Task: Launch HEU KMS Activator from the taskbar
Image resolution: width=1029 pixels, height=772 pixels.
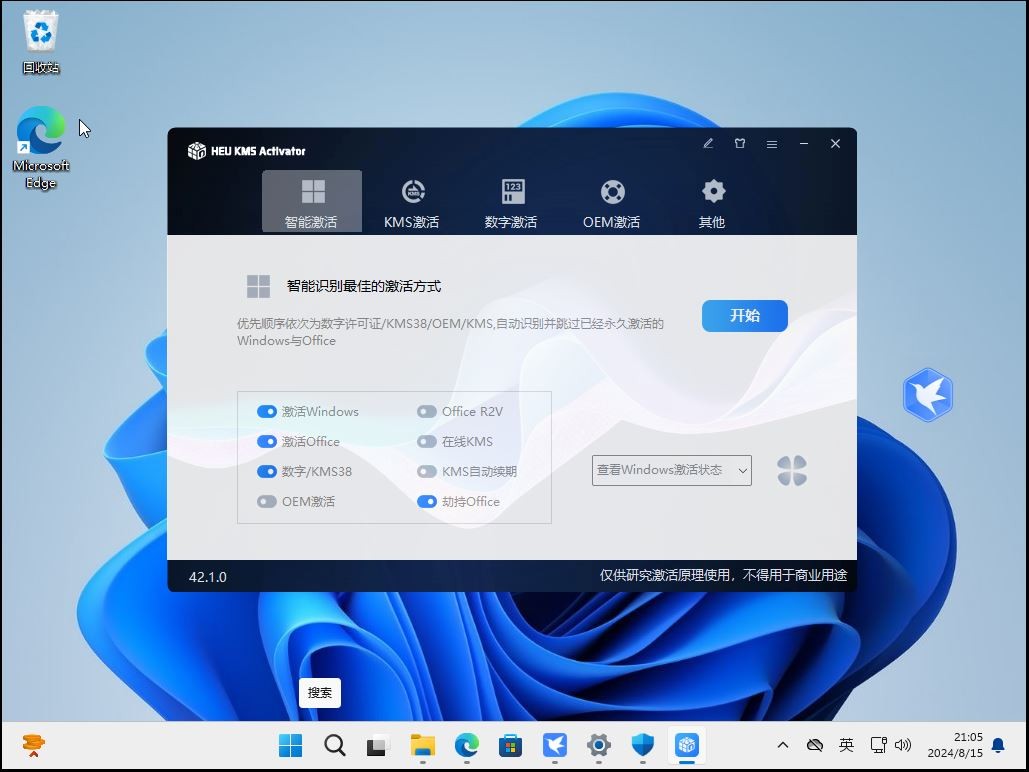Action: (x=687, y=745)
